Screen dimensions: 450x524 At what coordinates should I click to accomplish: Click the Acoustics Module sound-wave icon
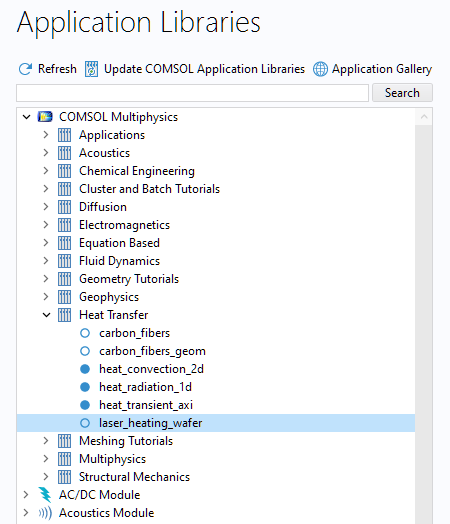point(45,513)
